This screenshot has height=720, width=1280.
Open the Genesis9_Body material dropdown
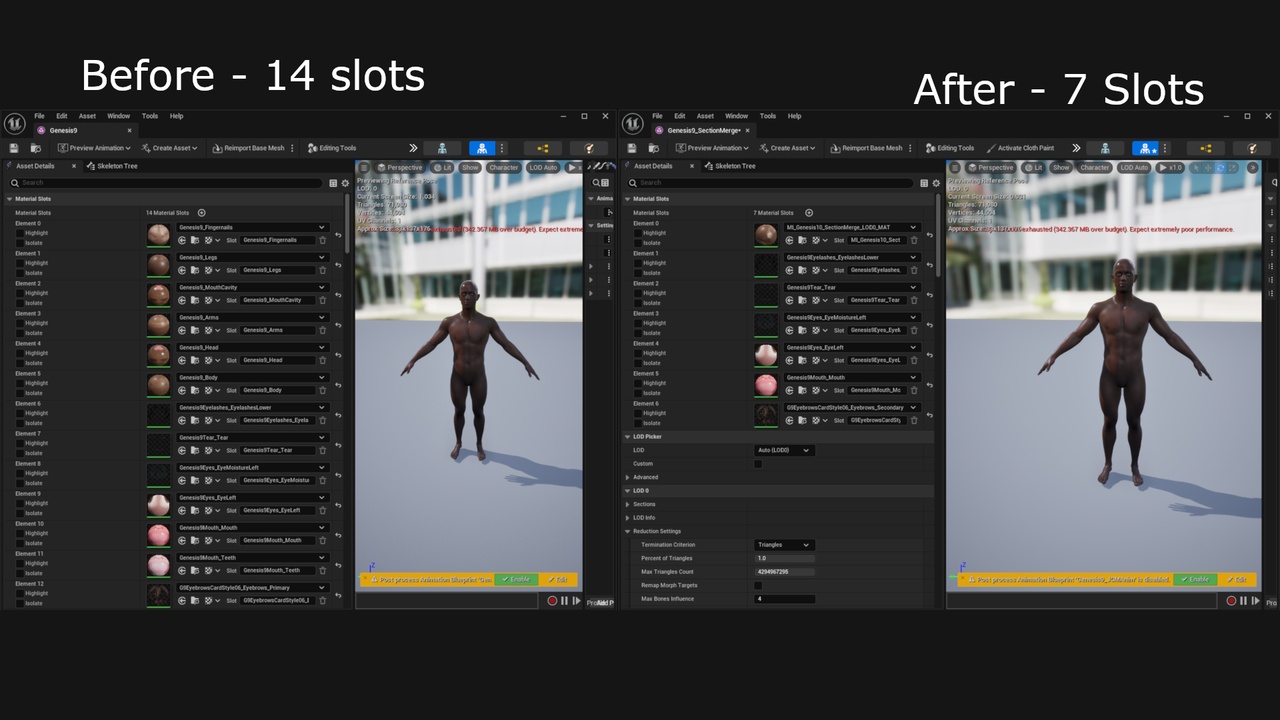[252, 377]
